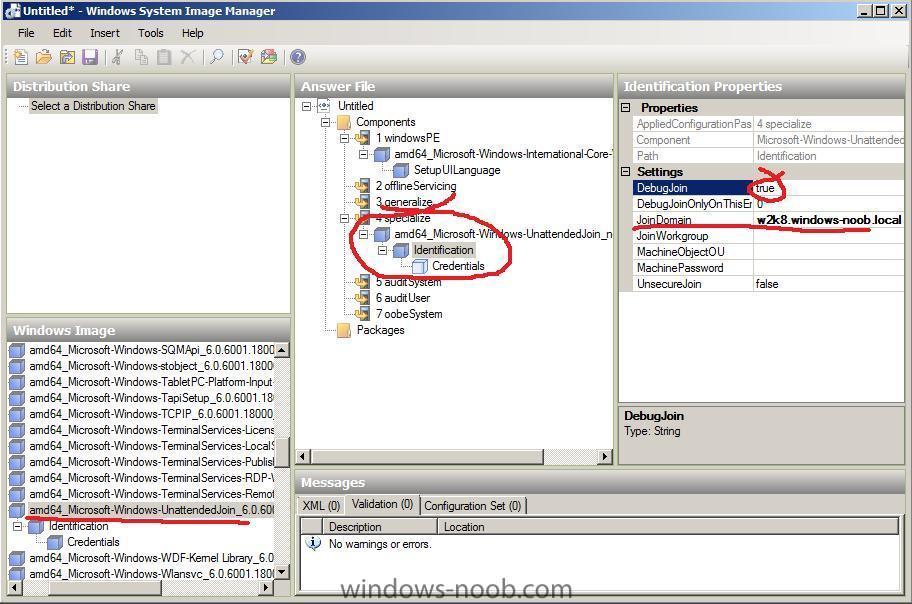Click the SetupUILanguage cube icon

pos(401,170)
